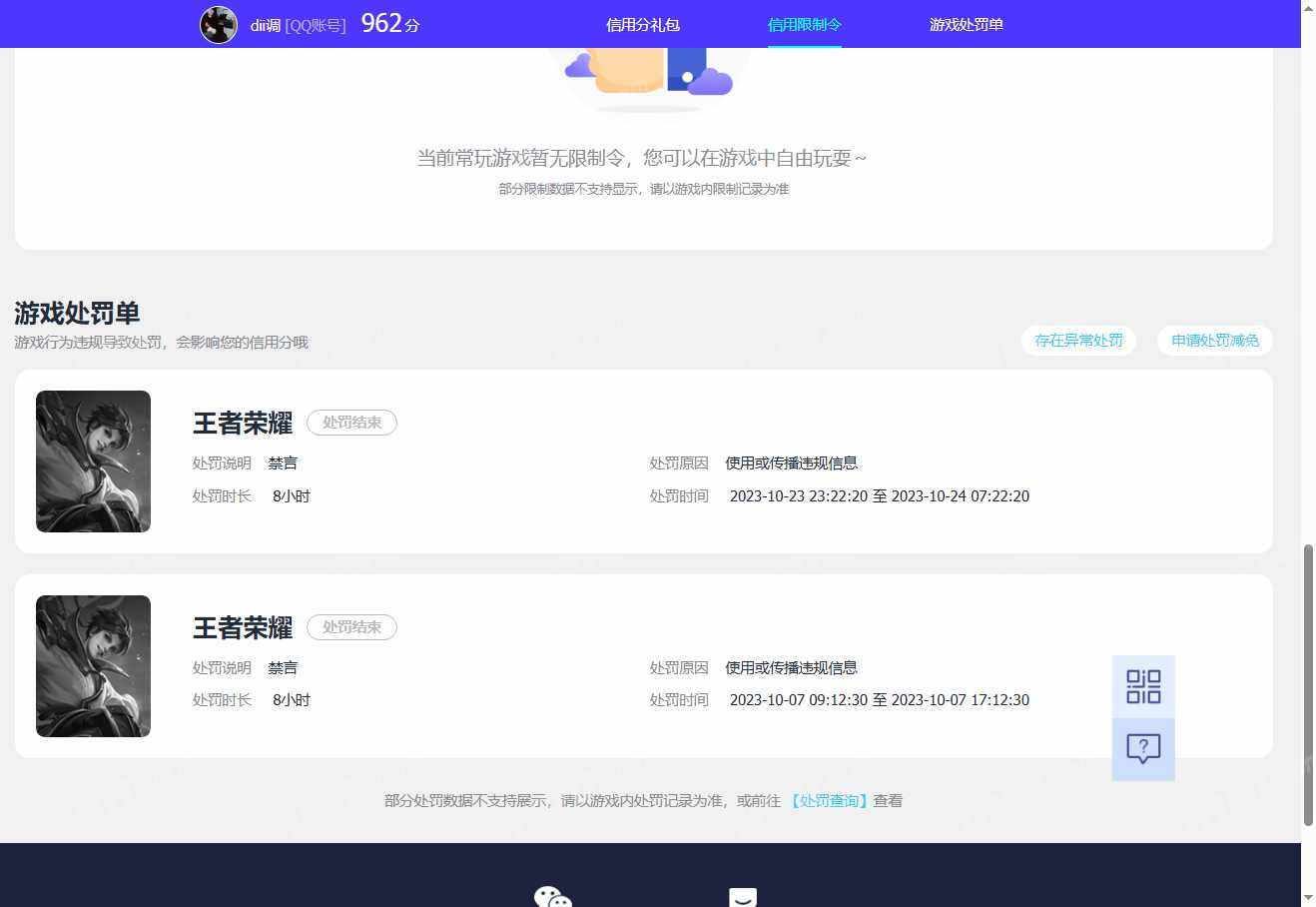Screen dimensions: 1316x907
Task: Click 禁言 description in first penalty card
Action: (x=283, y=463)
